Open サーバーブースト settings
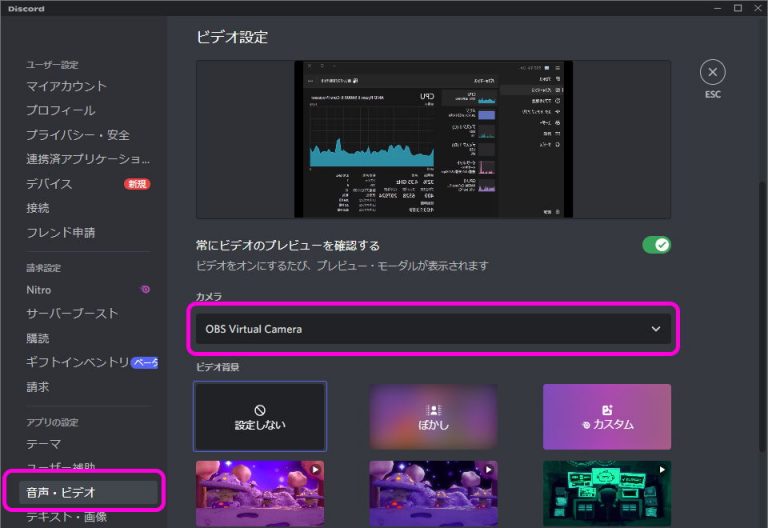 tap(72, 313)
